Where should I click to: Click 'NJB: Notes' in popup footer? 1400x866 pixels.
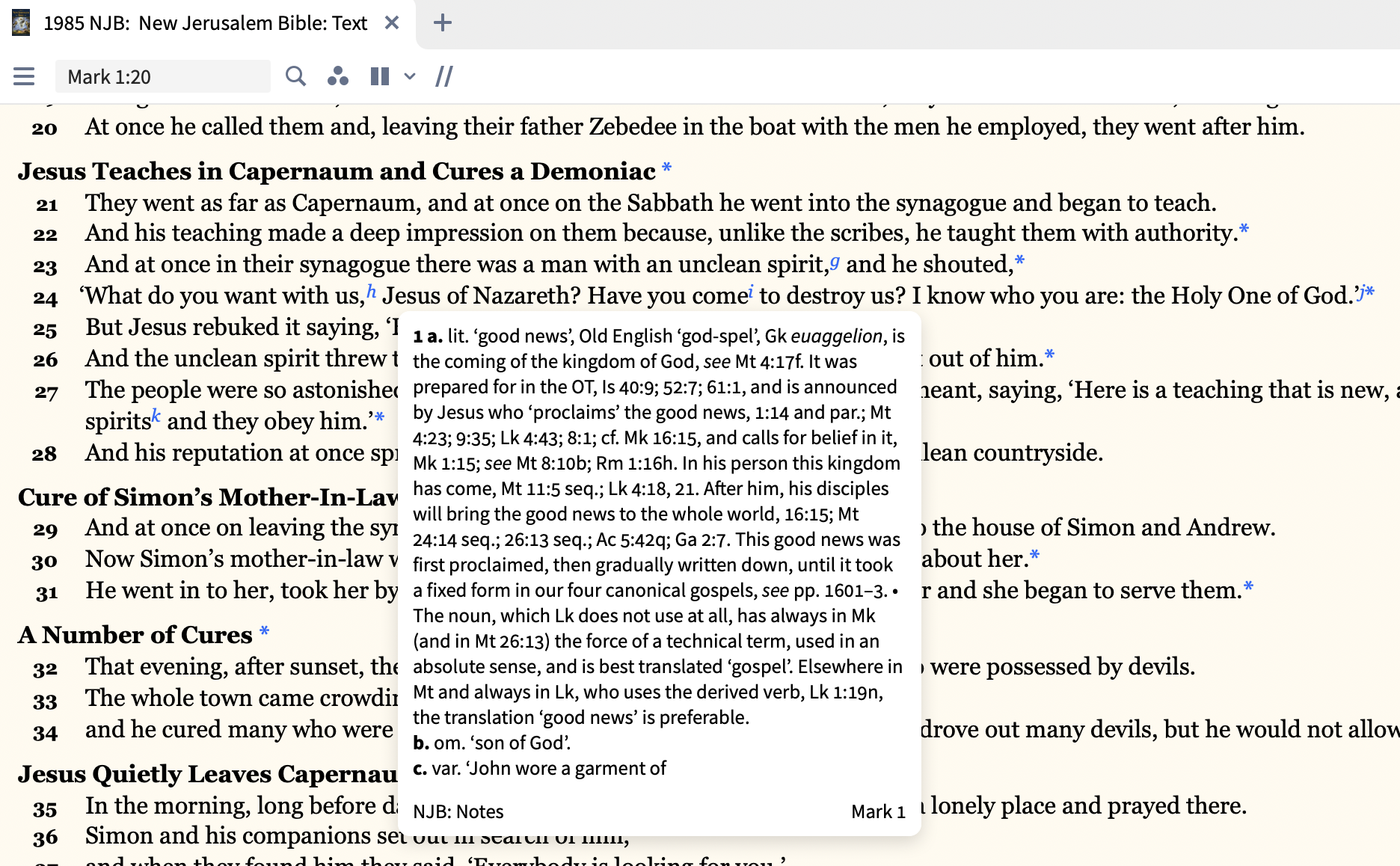point(458,811)
